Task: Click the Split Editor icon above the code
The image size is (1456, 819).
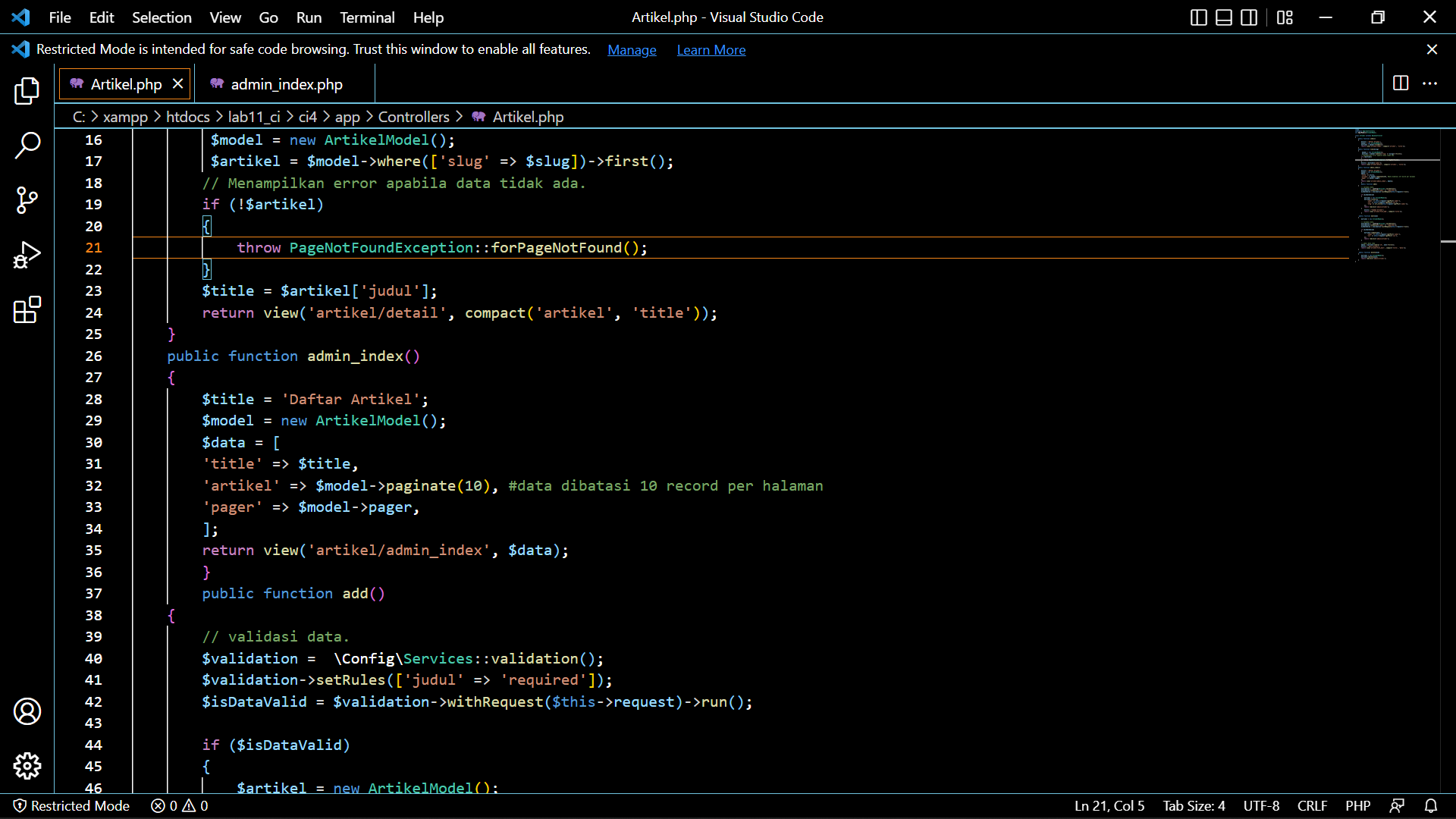Action: [1399, 83]
